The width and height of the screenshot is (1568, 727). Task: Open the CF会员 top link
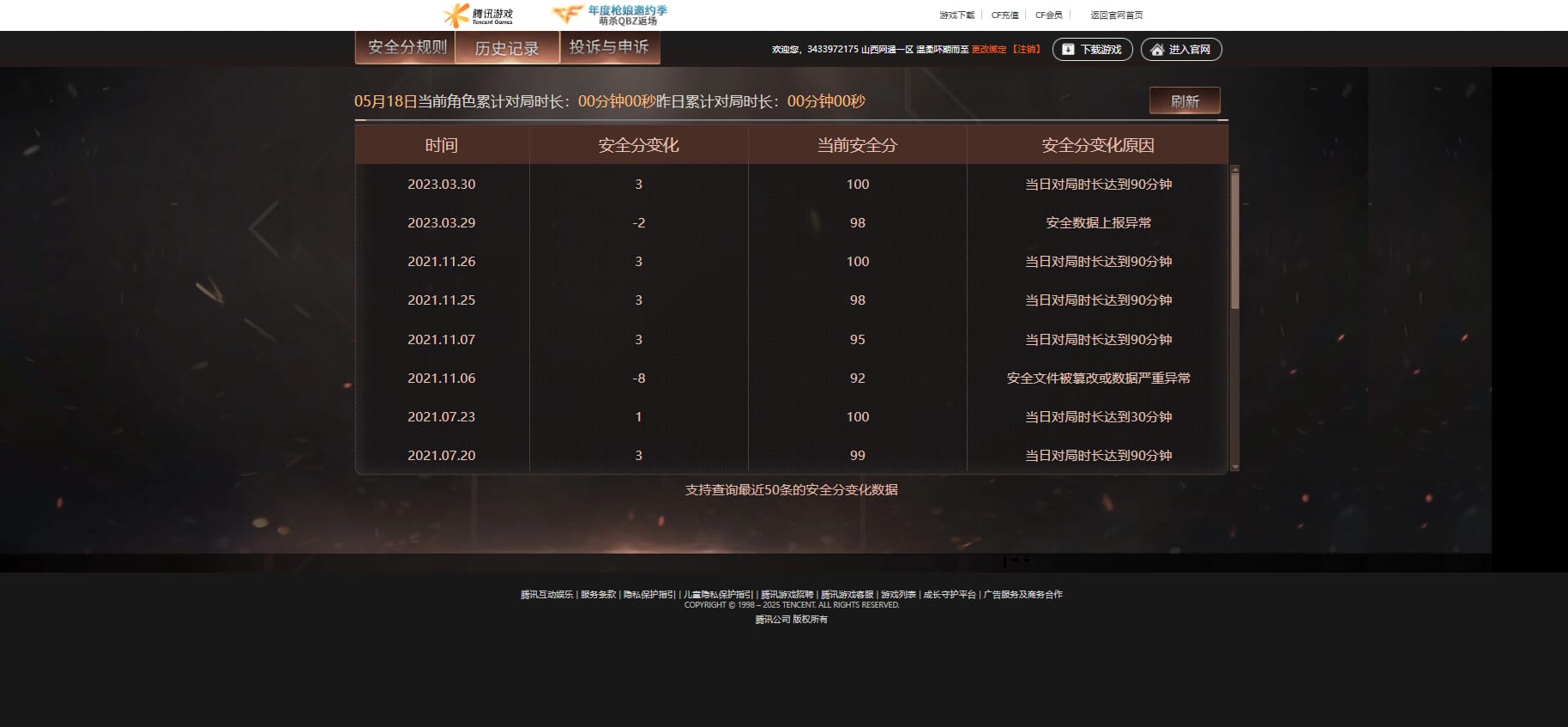pos(1048,15)
